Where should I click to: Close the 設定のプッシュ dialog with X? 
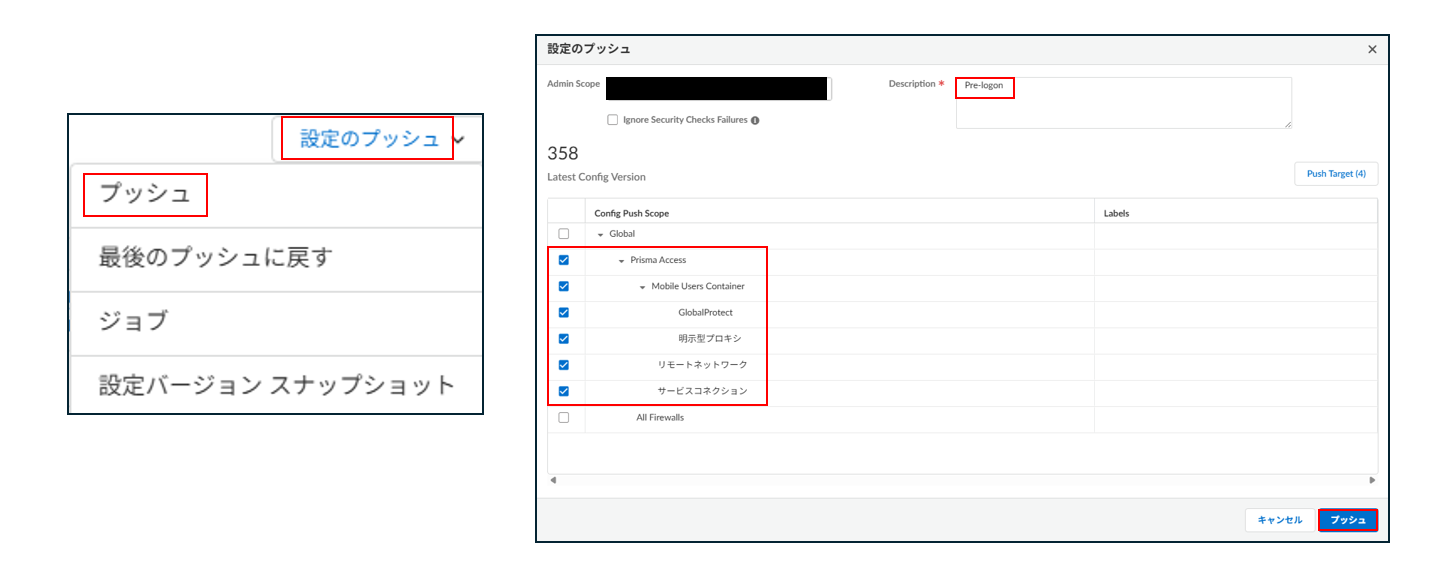coord(1372,49)
